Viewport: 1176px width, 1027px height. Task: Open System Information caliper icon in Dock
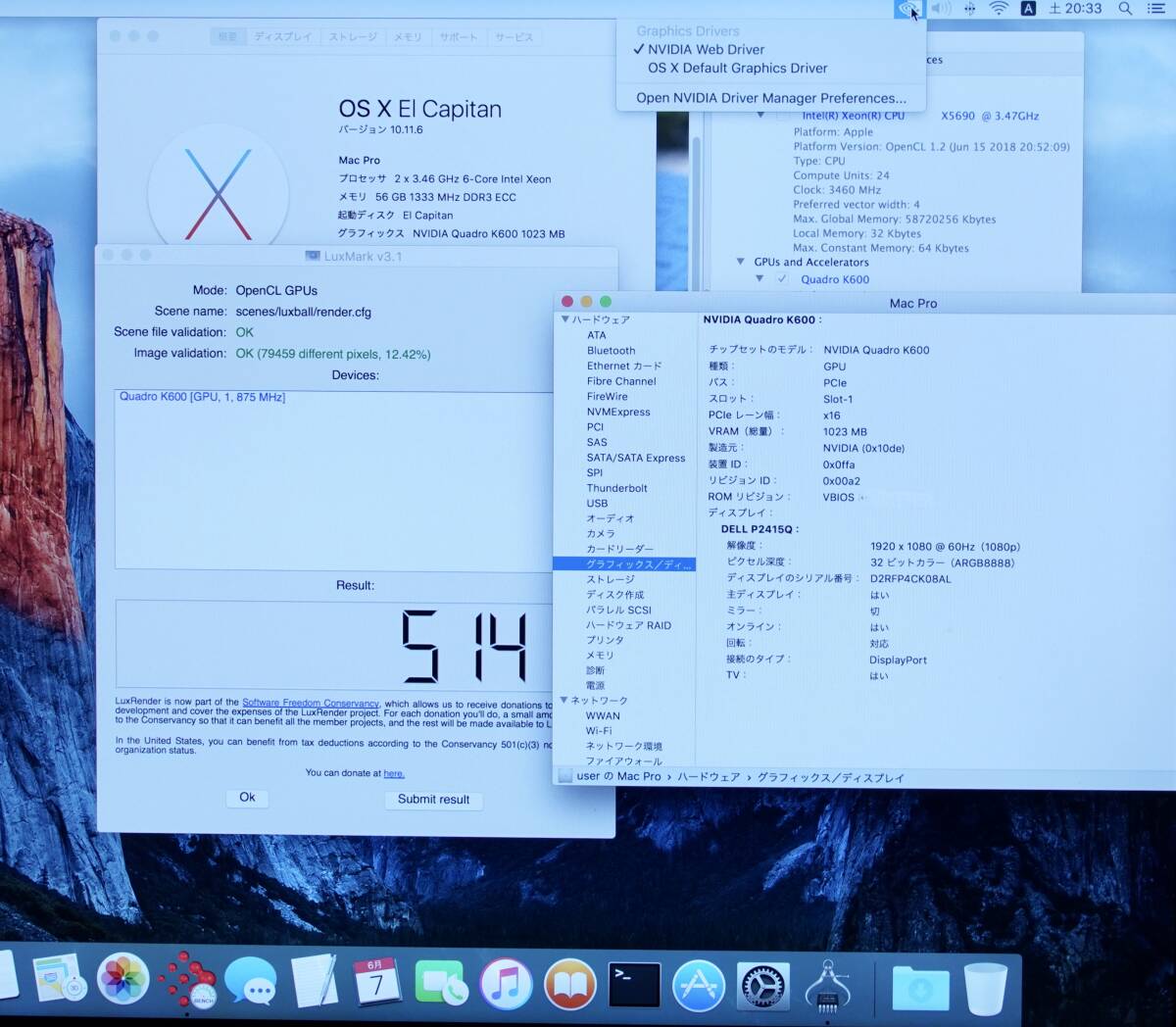pyautogui.click(x=827, y=987)
